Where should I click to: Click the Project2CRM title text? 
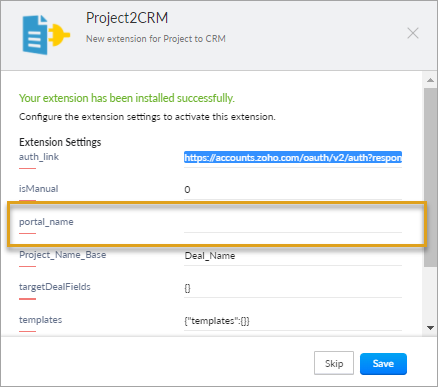(x=127, y=19)
